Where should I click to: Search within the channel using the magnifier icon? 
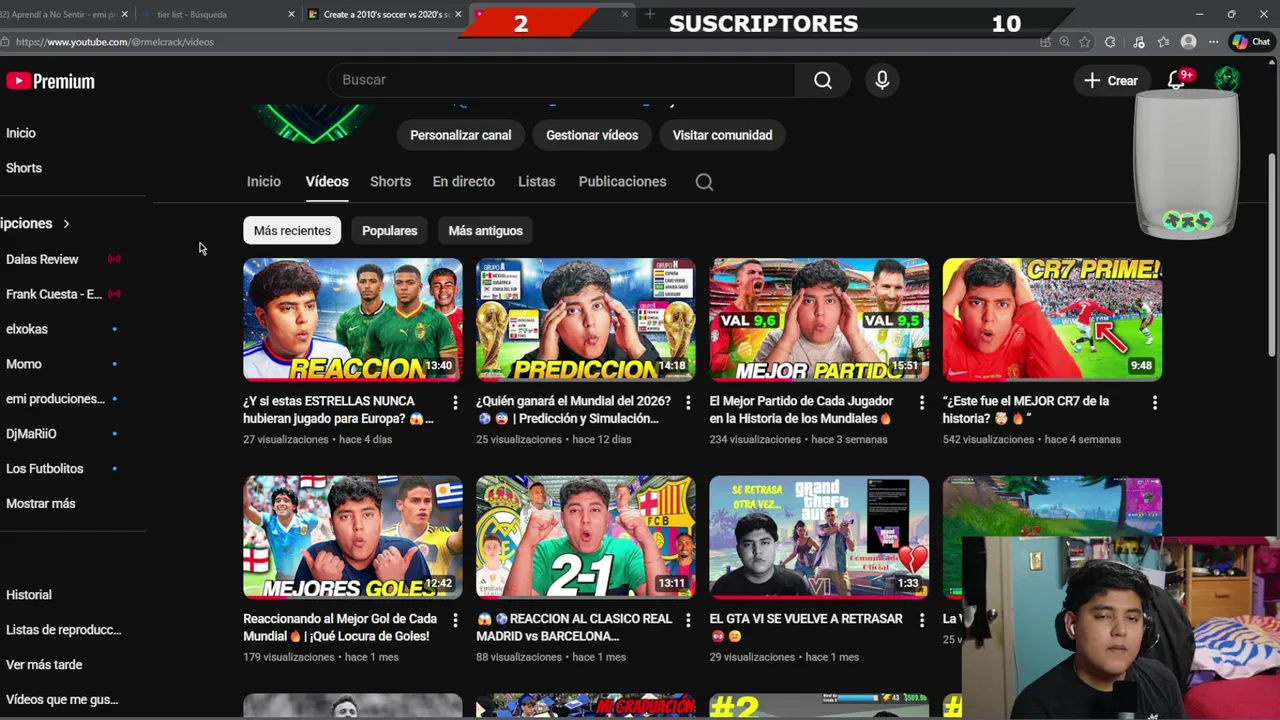click(x=704, y=182)
